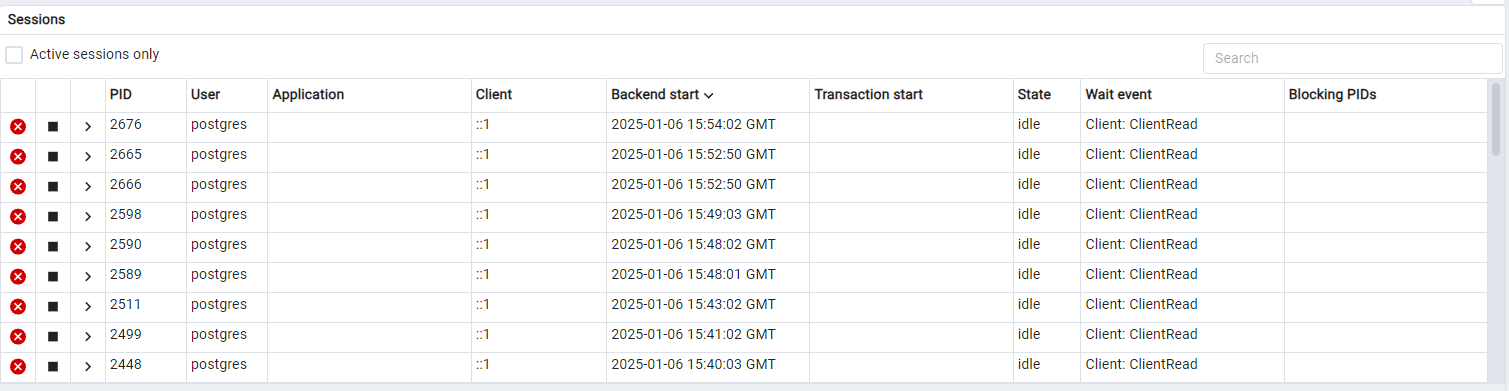Click the Wait event column header
The width and height of the screenshot is (1509, 391).
pyautogui.click(x=1118, y=95)
